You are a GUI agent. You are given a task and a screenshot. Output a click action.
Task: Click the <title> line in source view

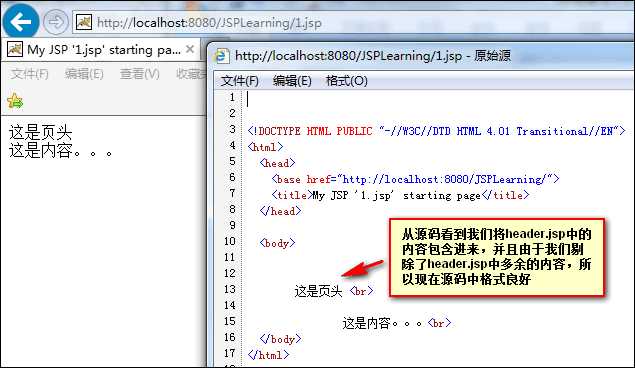coord(401,195)
